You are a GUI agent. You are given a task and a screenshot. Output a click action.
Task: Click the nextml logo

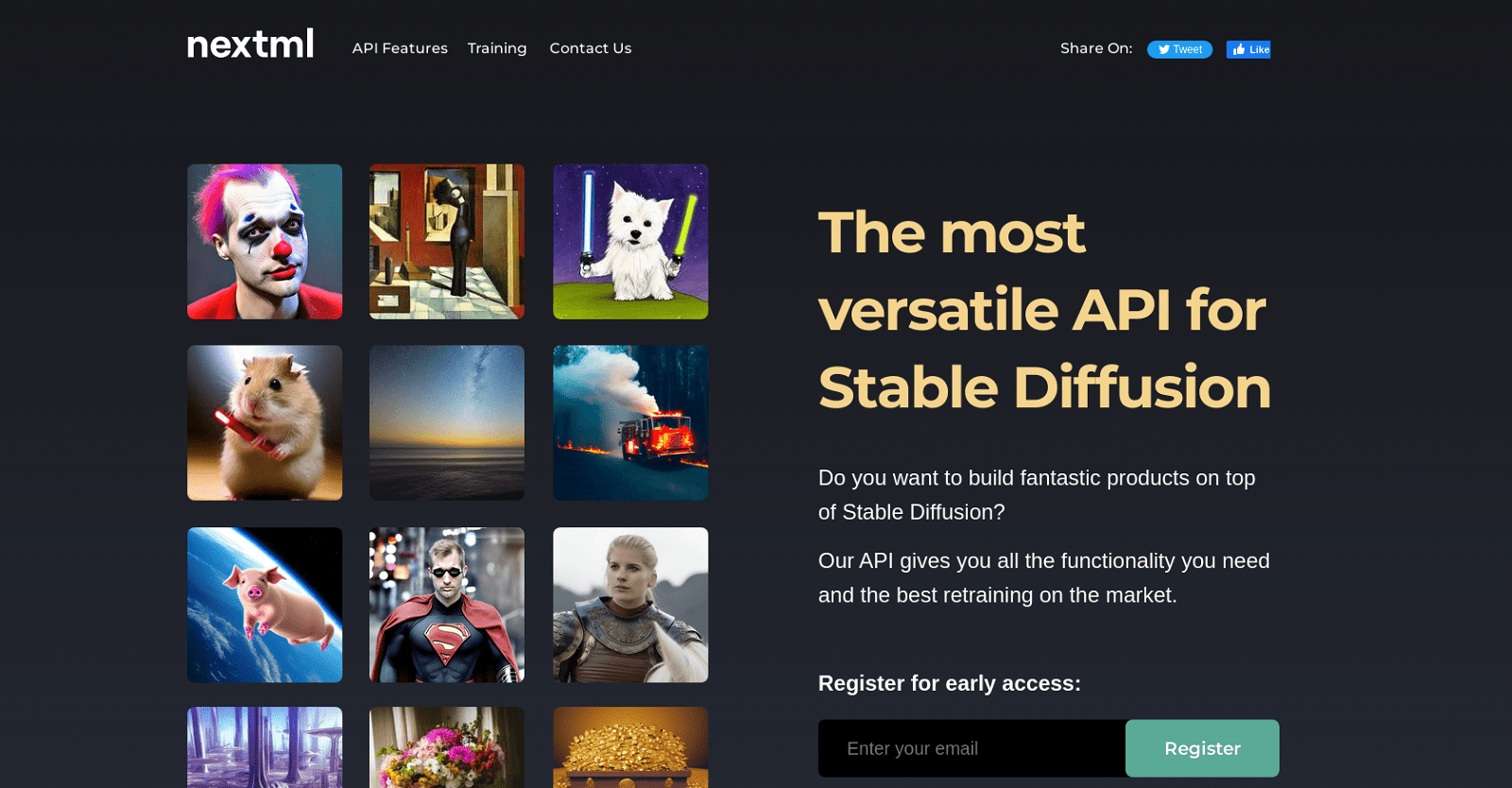(250, 44)
